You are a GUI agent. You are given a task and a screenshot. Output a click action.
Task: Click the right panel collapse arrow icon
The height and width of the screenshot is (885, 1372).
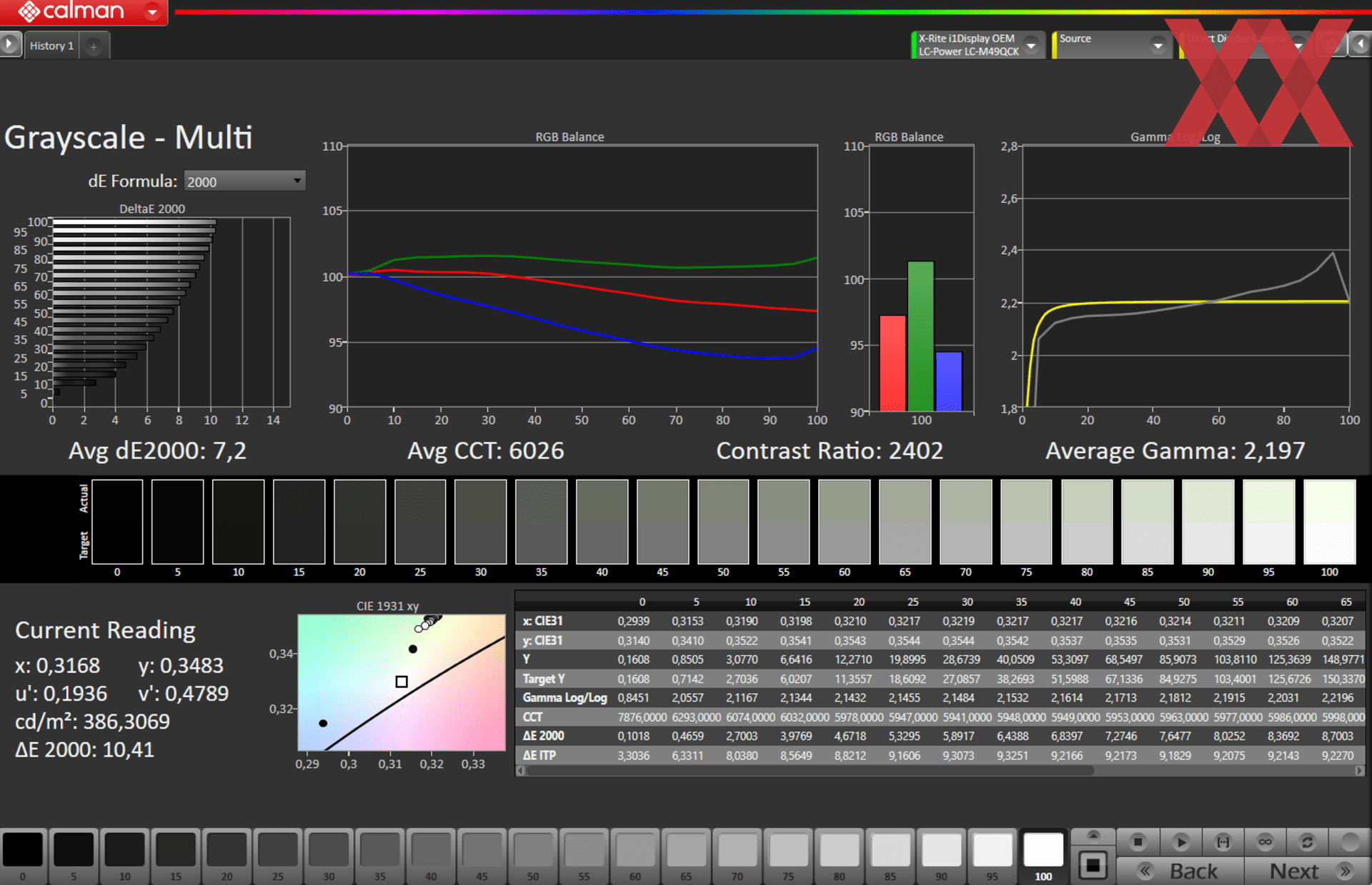[1360, 44]
